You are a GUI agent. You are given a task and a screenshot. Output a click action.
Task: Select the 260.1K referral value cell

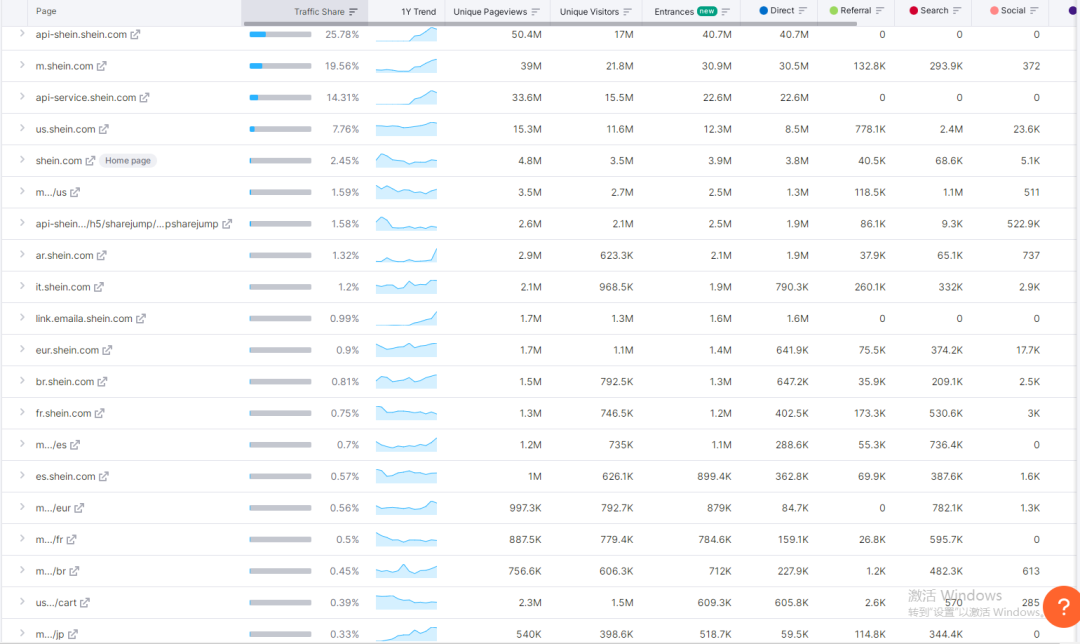(870, 287)
